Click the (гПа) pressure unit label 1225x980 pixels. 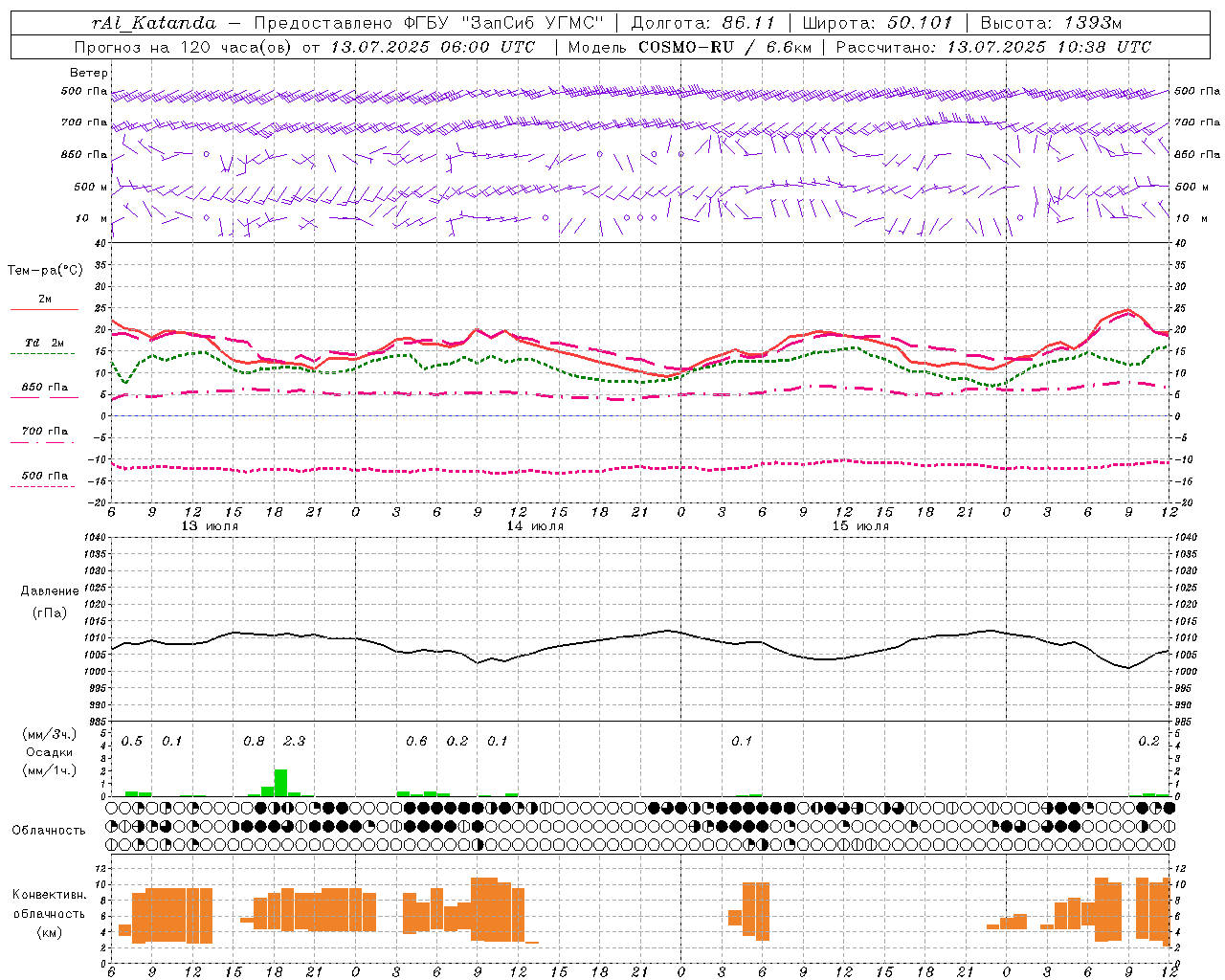click(50, 613)
